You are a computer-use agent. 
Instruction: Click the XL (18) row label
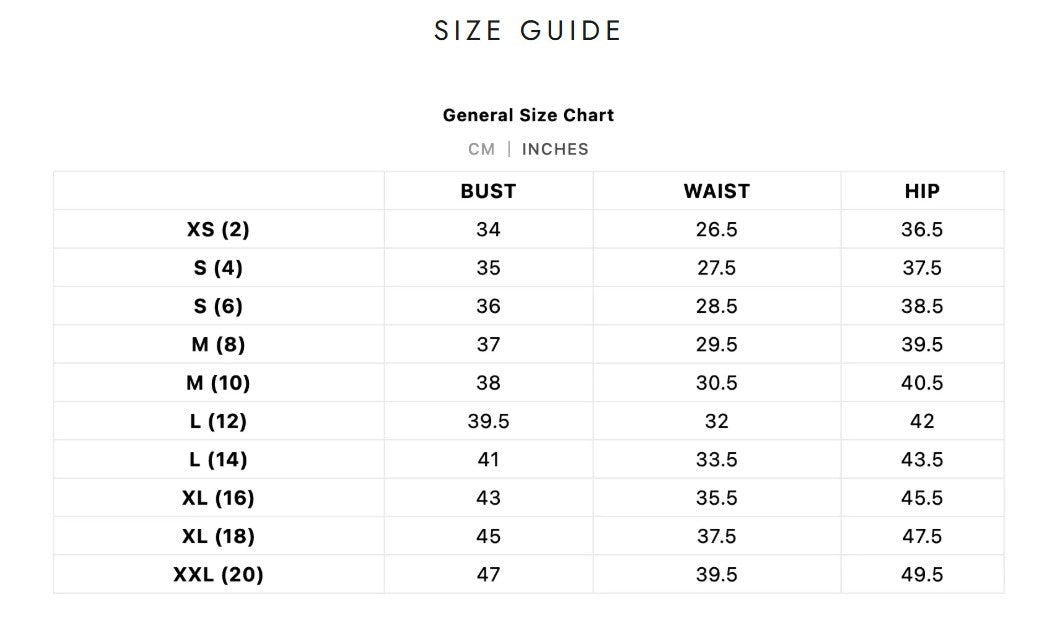click(x=218, y=536)
